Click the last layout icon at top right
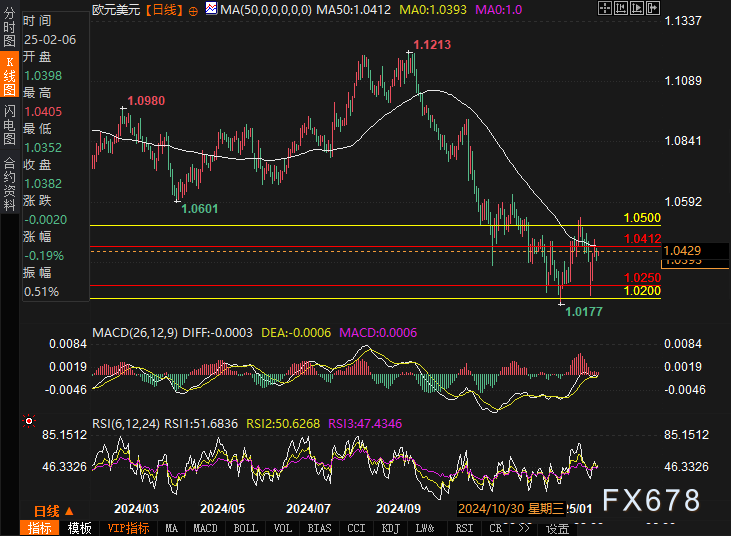Screen dimensions: 731x536 pyautogui.click(x=651, y=9)
